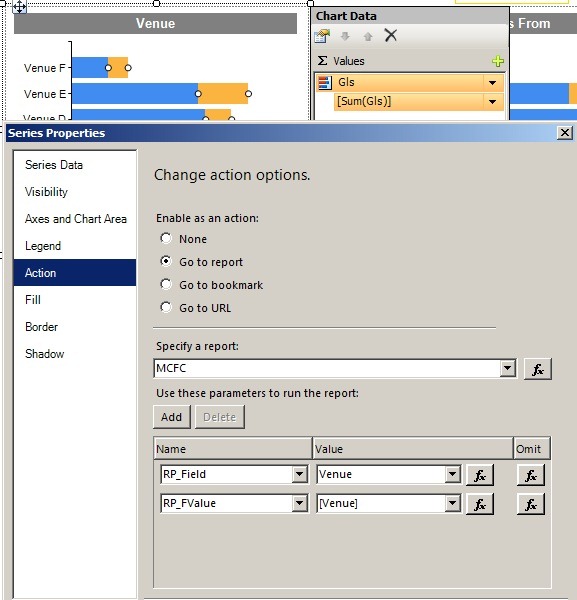Viewport: 577px width, 600px height.
Task: Click the Venue chart title
Action: coord(155,23)
